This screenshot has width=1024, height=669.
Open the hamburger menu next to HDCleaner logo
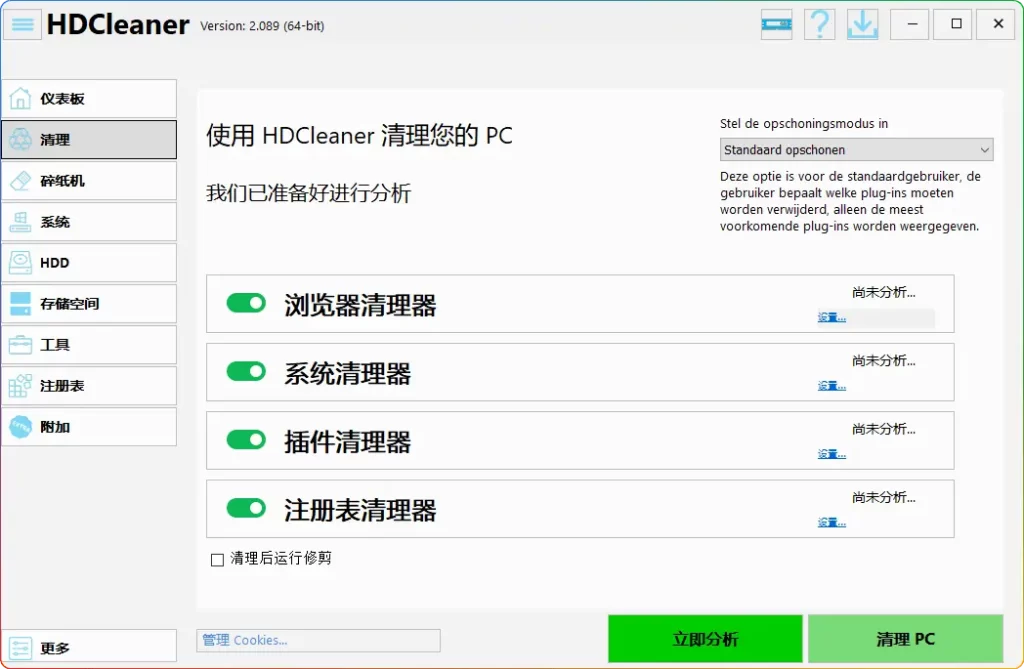pos(22,24)
